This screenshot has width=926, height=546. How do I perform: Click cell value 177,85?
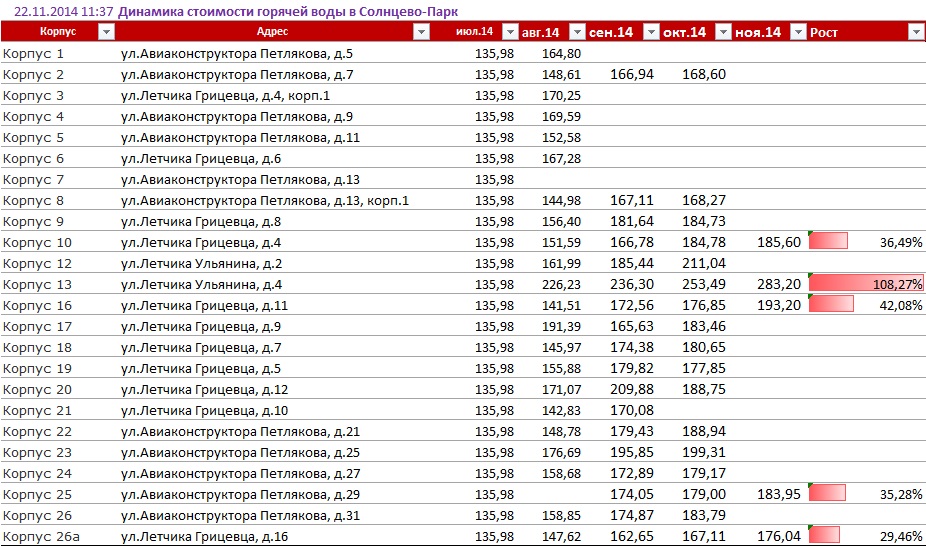704,368
